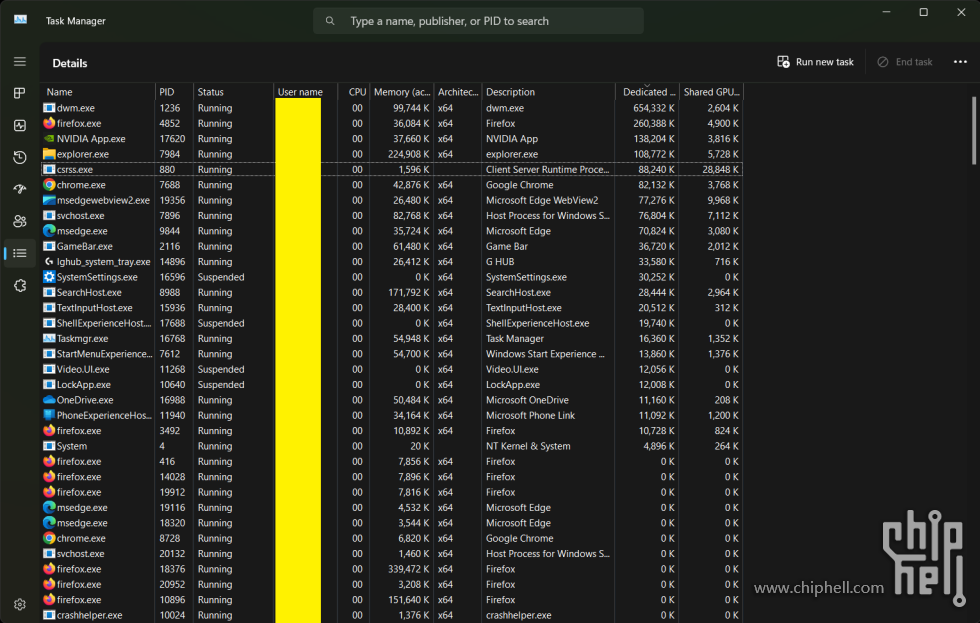Open App history page in sidebar

click(x=20, y=157)
